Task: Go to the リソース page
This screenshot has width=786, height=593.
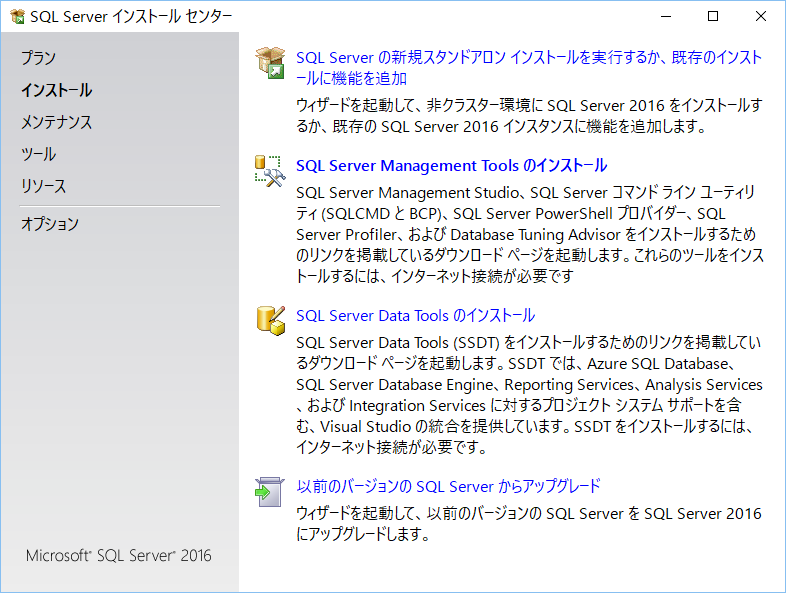Action: tap(44, 186)
